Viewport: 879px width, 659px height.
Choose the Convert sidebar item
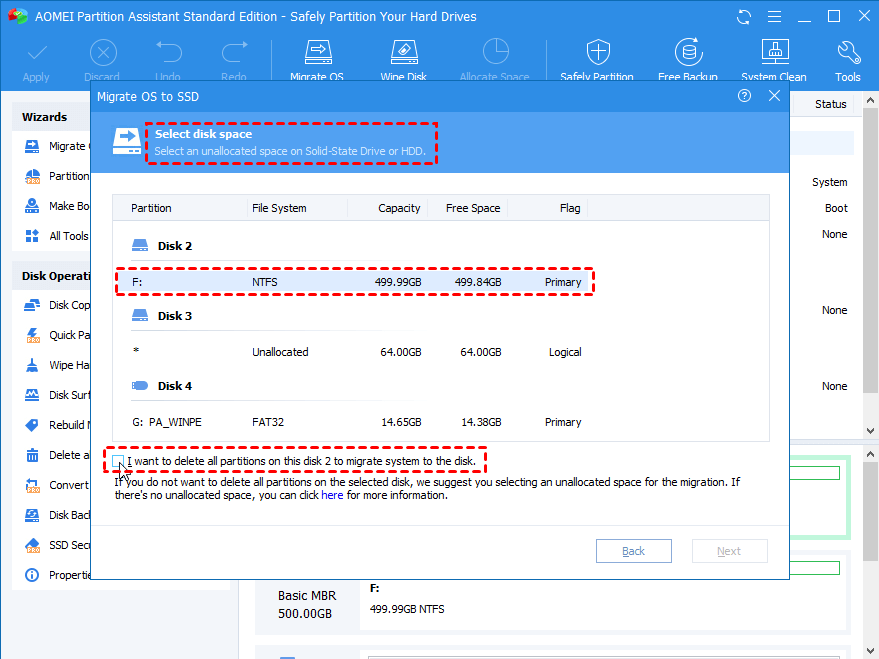pyautogui.click(x=56, y=485)
